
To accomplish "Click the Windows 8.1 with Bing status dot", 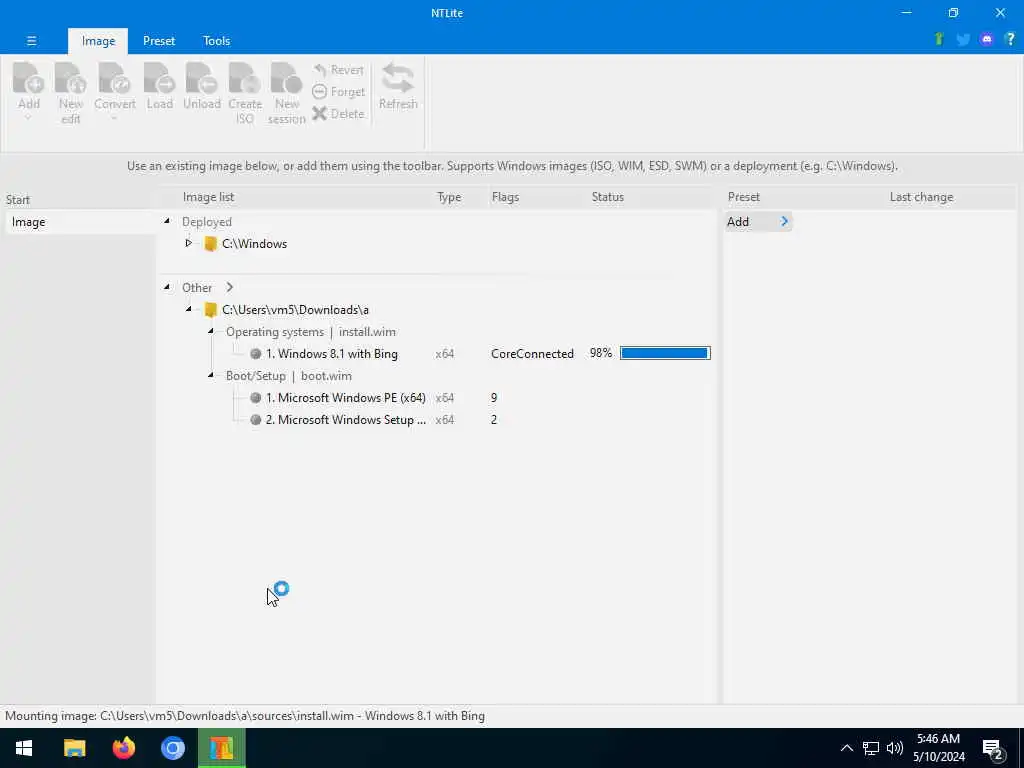I will pos(255,354).
